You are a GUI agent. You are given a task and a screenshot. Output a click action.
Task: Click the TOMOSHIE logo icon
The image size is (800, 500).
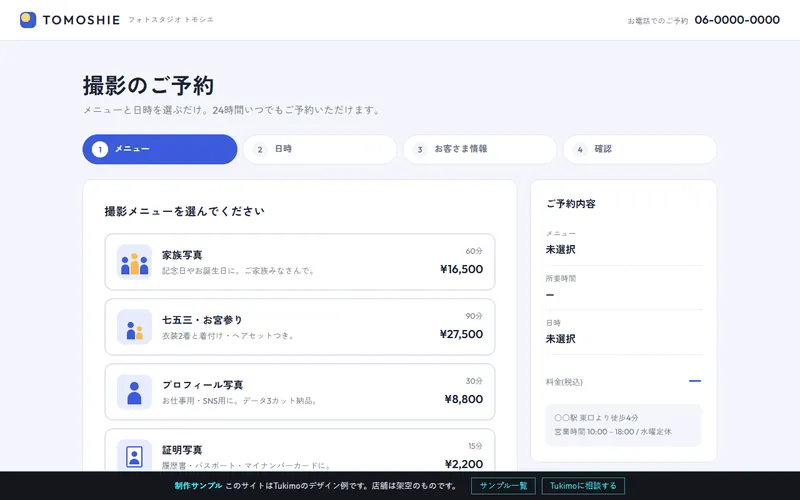click(x=28, y=20)
